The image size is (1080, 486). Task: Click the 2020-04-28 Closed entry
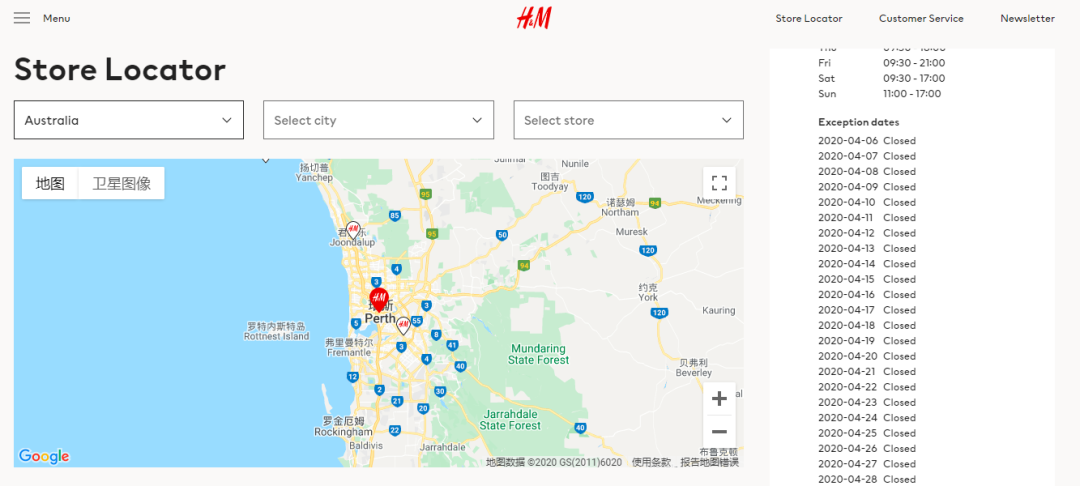pos(866,479)
